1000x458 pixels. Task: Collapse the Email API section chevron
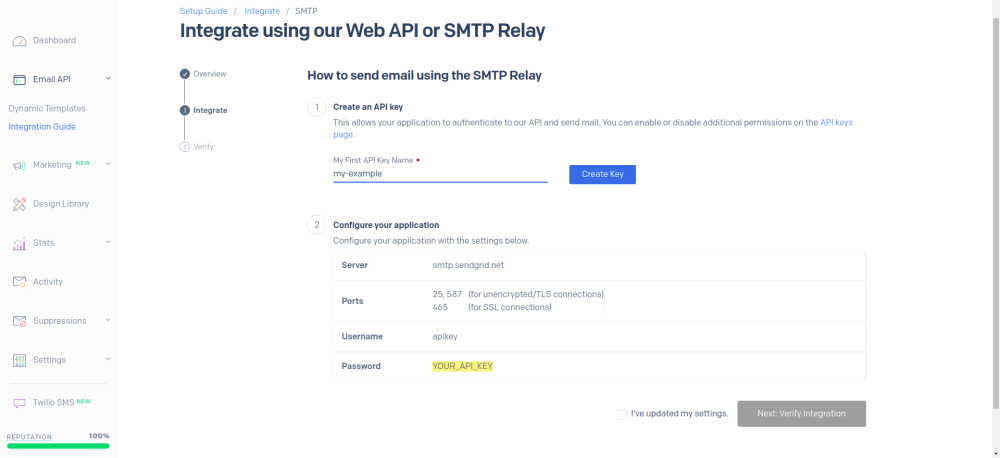pos(107,79)
